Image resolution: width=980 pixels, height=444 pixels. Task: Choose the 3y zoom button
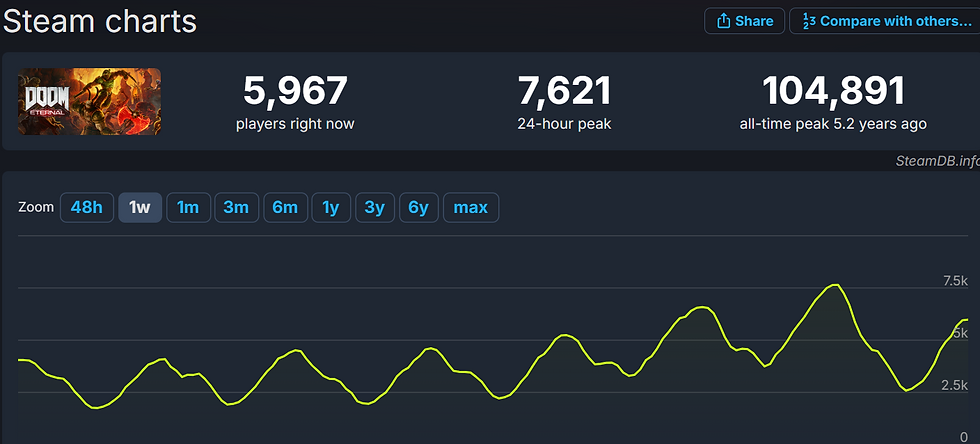point(375,208)
